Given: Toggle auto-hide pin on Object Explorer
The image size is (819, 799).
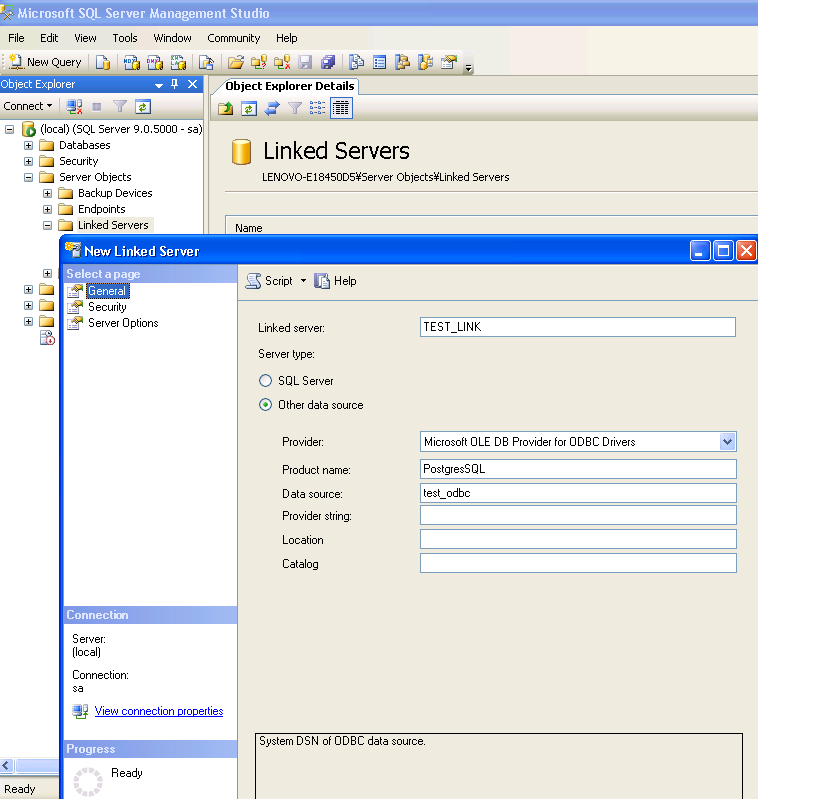Looking at the screenshot, I should 175,84.
